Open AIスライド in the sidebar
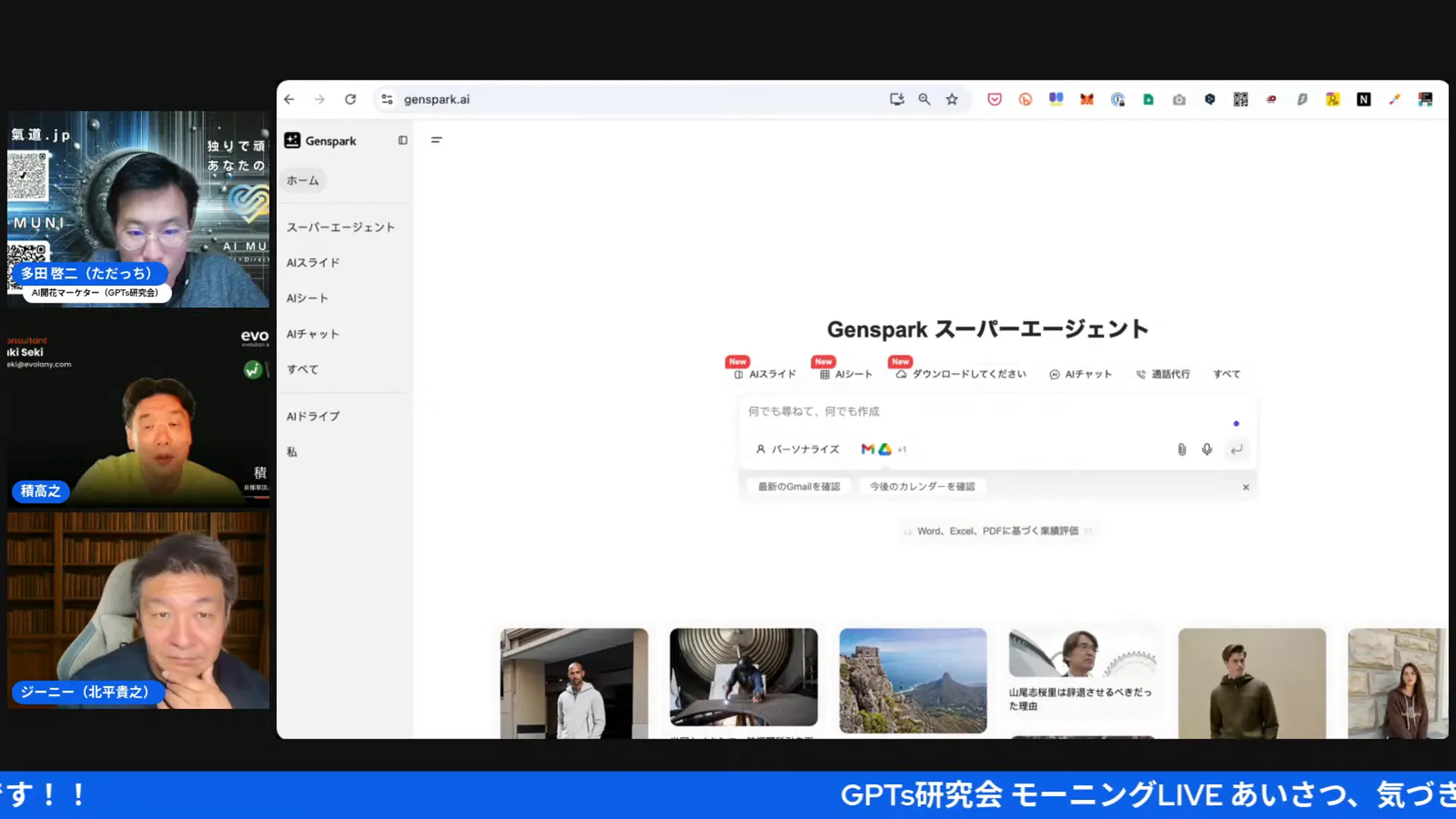This screenshot has width=1456, height=819. [x=313, y=262]
